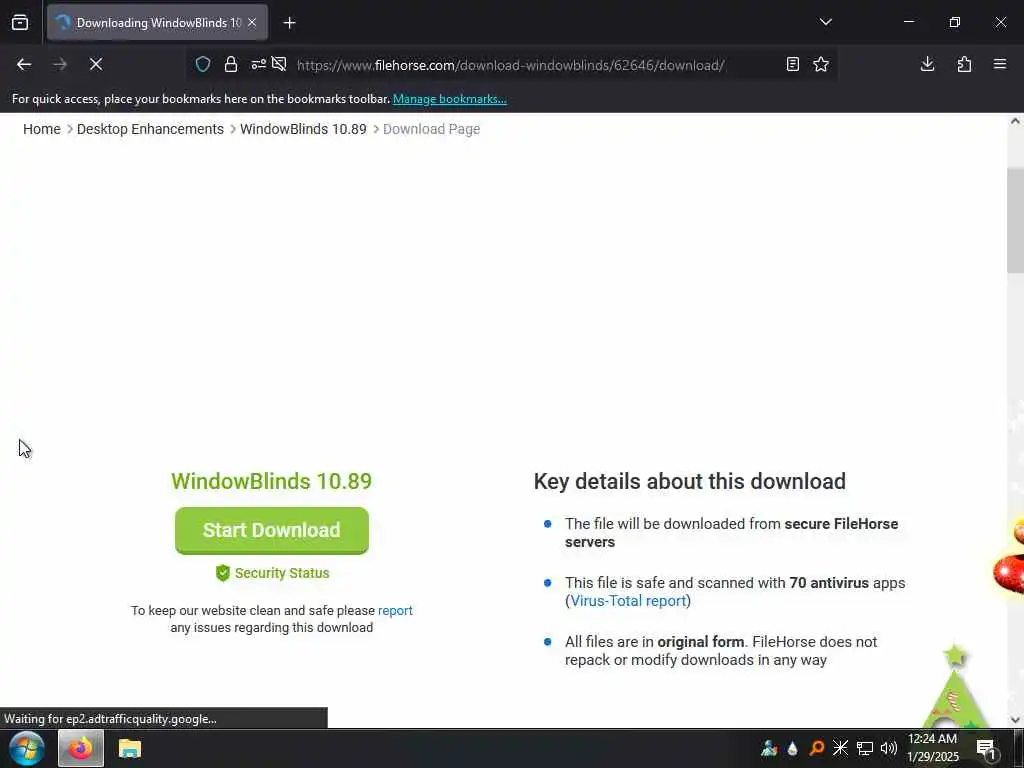1024x768 pixels.
Task: Bookmark this page with star icon
Action: pos(821,64)
